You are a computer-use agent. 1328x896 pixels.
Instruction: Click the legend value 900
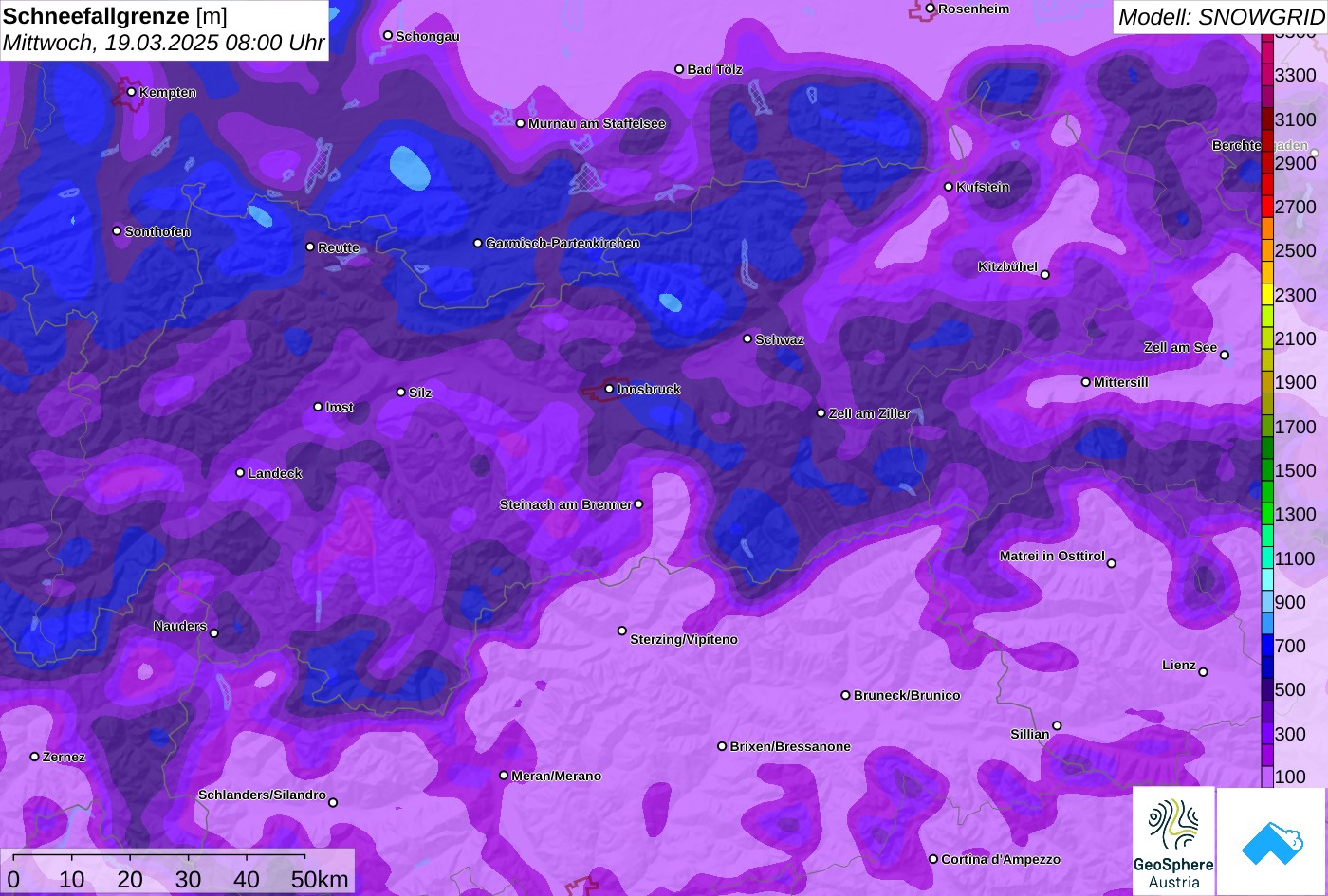point(1291,602)
